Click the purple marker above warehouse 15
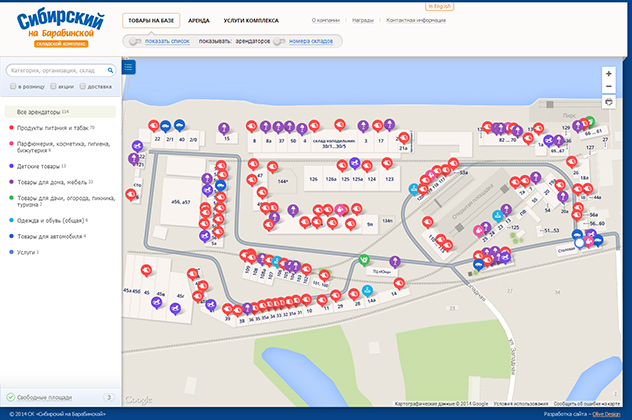This screenshot has width=632, height=420. (x=224, y=129)
